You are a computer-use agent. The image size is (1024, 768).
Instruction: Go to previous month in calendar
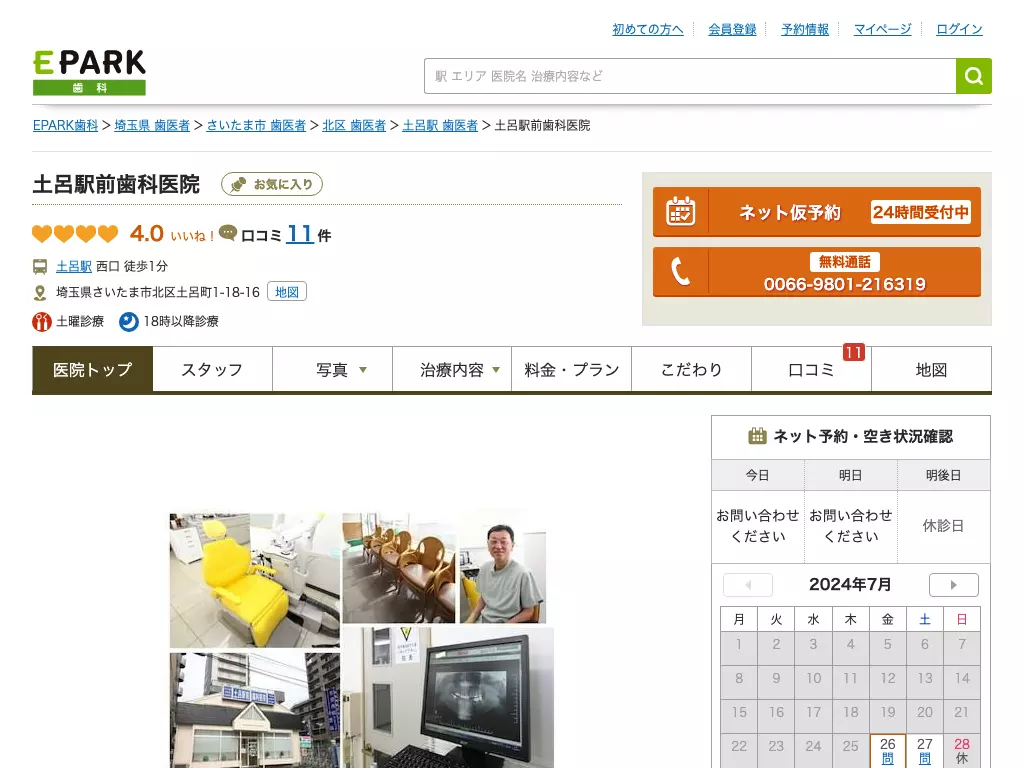click(748, 585)
